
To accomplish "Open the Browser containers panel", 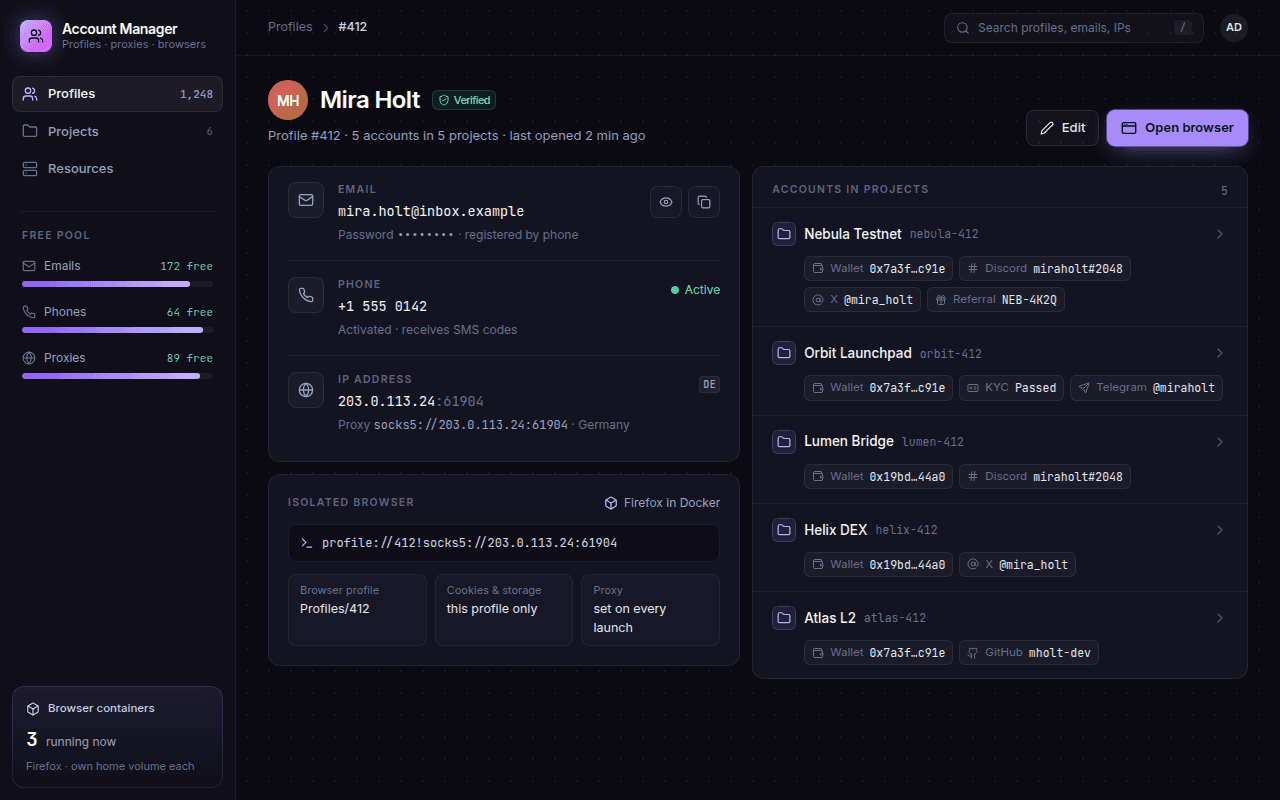I will coord(117,737).
